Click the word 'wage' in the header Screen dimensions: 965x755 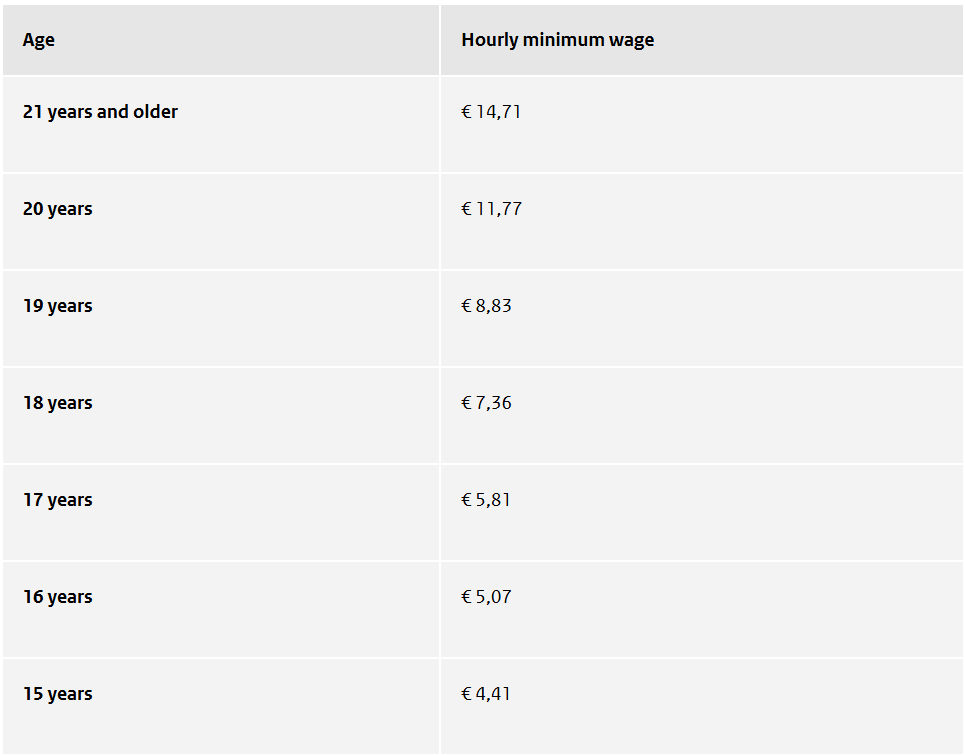632,41
